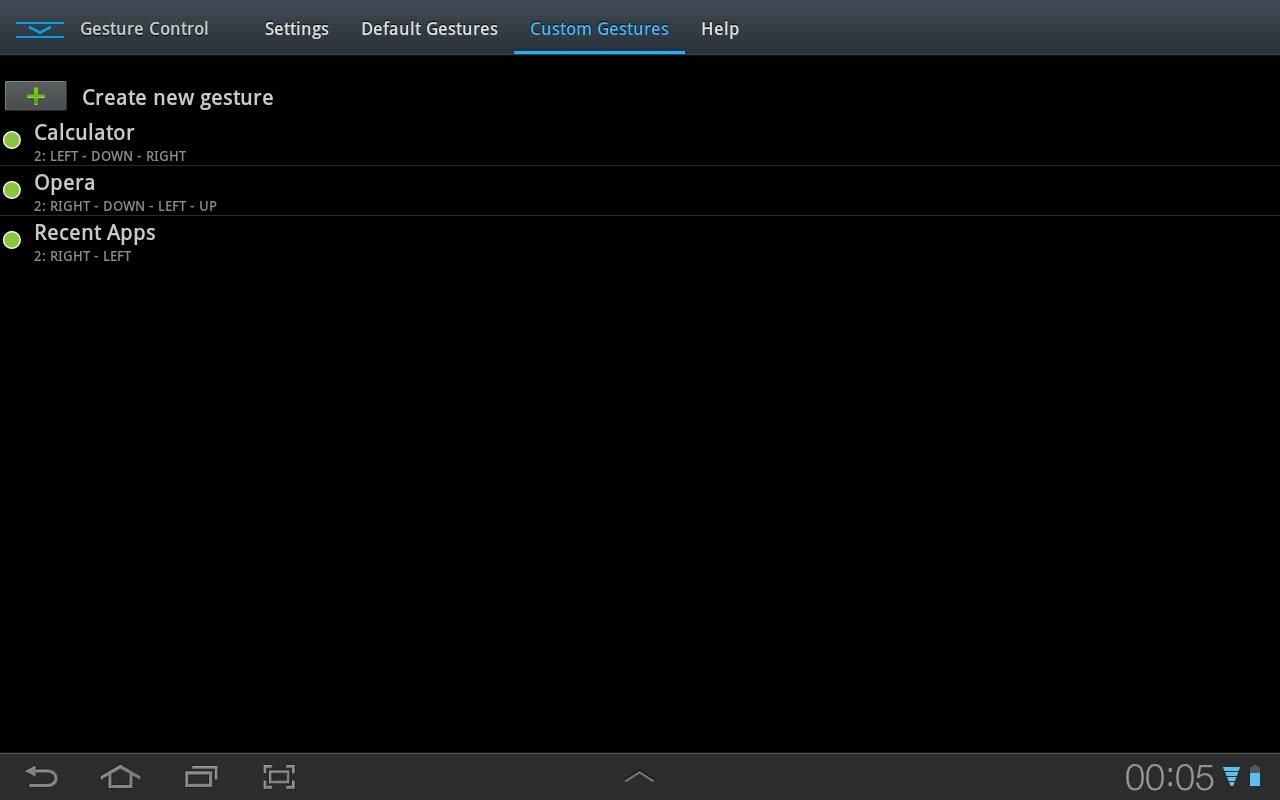The height and width of the screenshot is (800, 1280).
Task: Open the Default Gestures tab
Action: 429,29
